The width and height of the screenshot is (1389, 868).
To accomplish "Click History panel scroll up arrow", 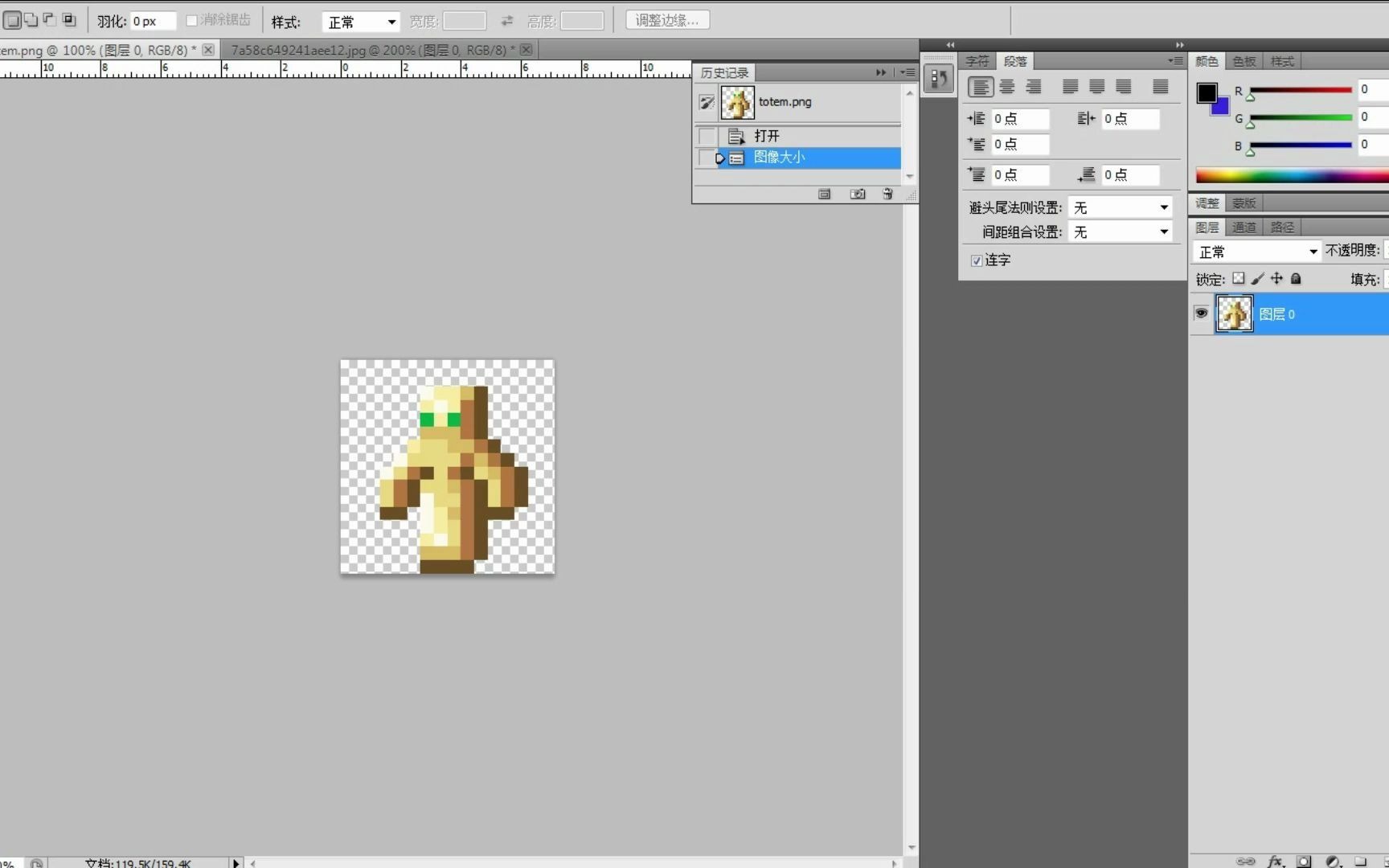I will [x=909, y=93].
